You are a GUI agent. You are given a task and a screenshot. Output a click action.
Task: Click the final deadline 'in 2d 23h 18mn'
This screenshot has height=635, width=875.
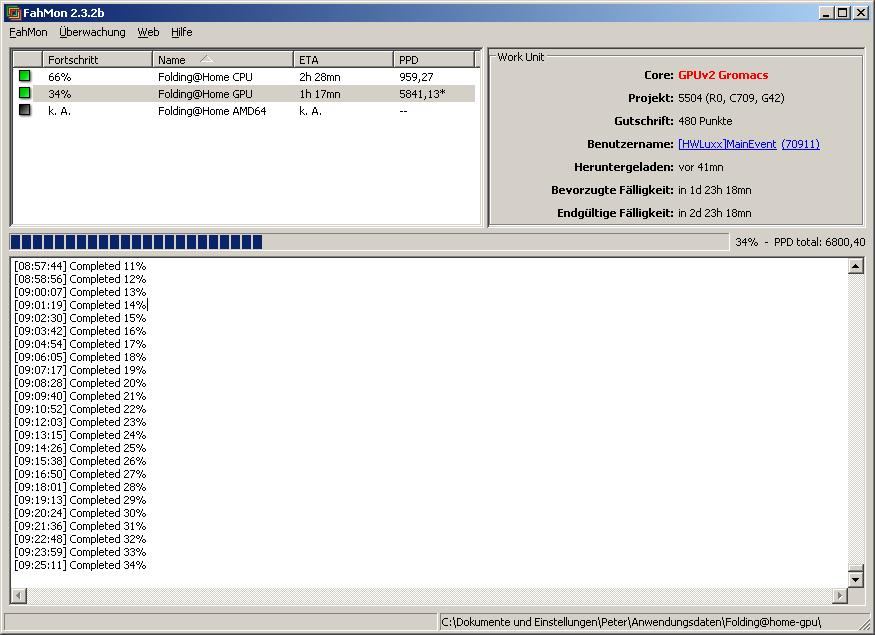point(715,213)
